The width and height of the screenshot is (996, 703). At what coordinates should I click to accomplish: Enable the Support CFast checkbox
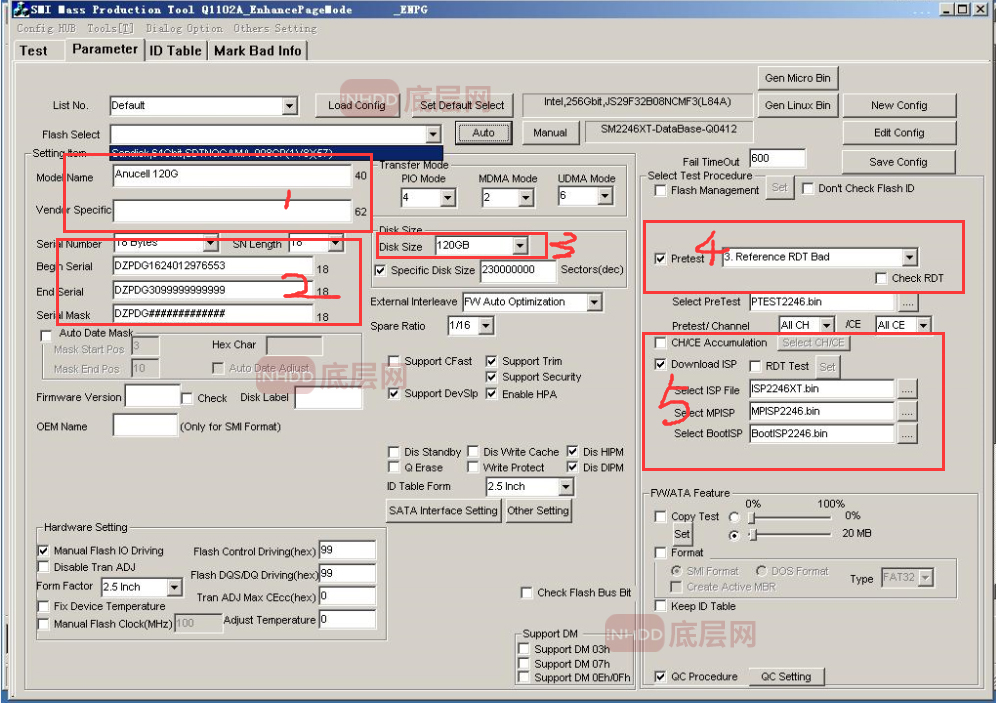pyautogui.click(x=396, y=361)
